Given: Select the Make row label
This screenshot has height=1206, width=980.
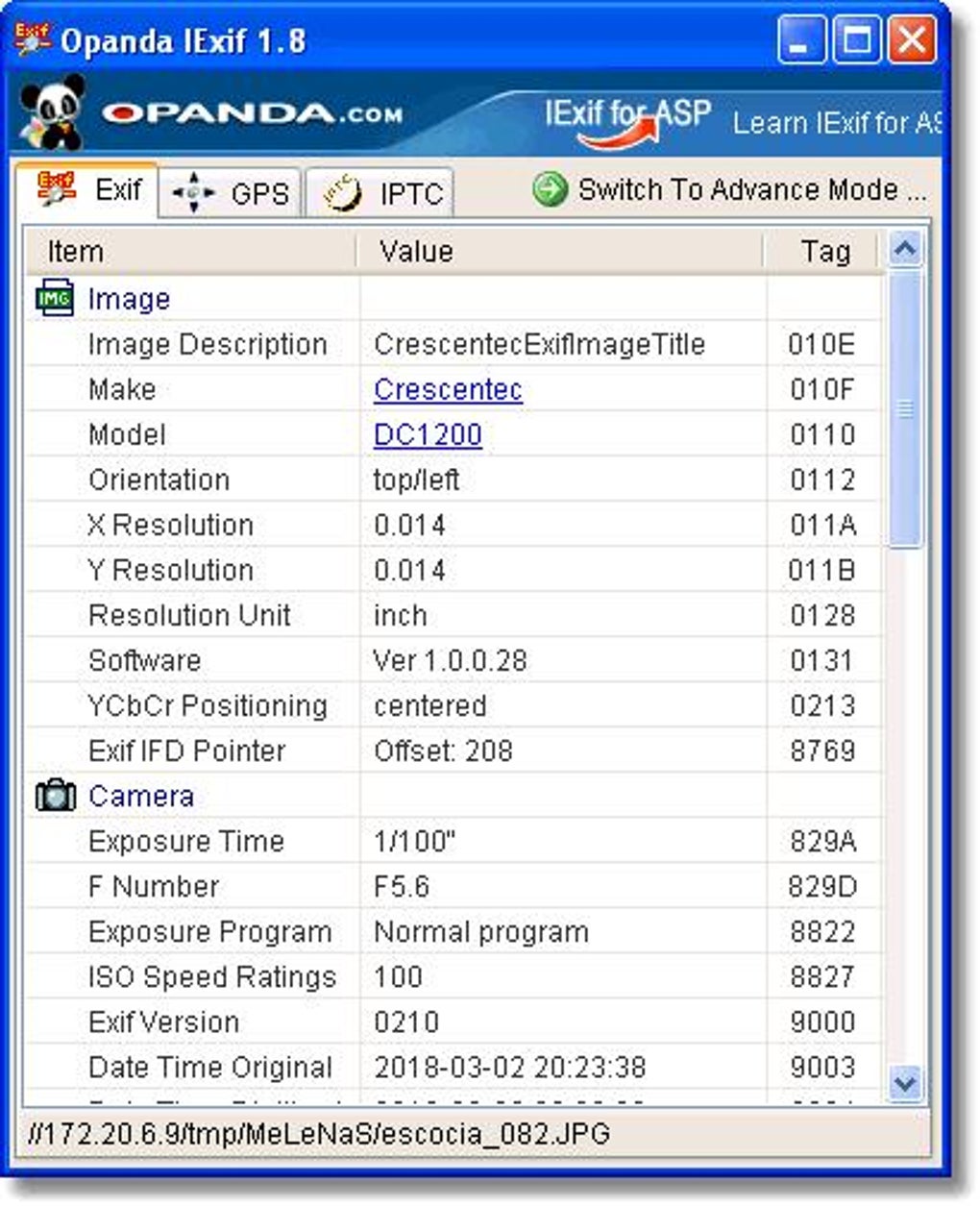Looking at the screenshot, I should pyautogui.click(x=122, y=389).
